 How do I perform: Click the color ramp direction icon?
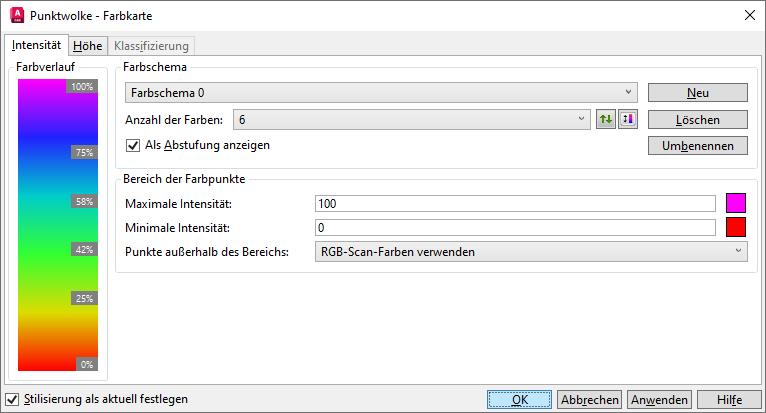(628, 119)
